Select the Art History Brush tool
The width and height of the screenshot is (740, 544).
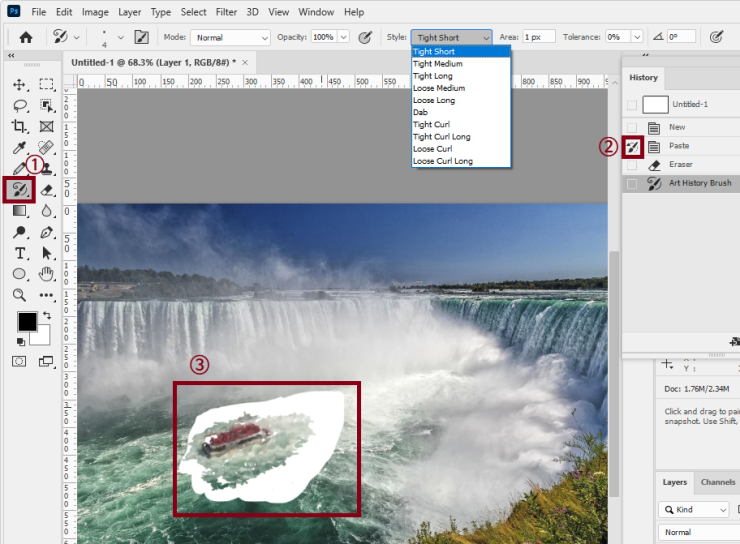coord(19,190)
